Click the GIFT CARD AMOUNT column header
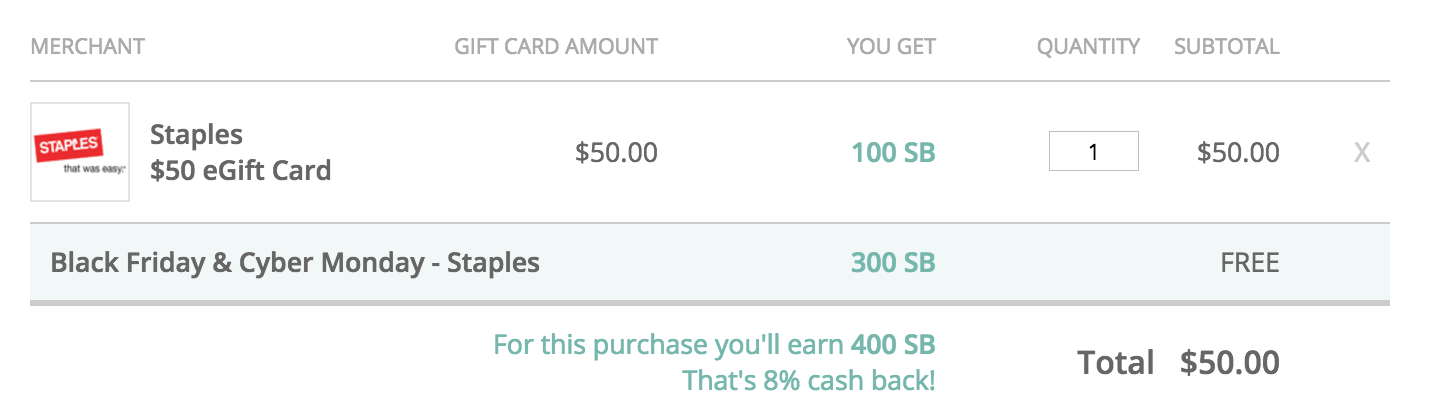Viewport: 1440px width, 414px height. [556, 46]
